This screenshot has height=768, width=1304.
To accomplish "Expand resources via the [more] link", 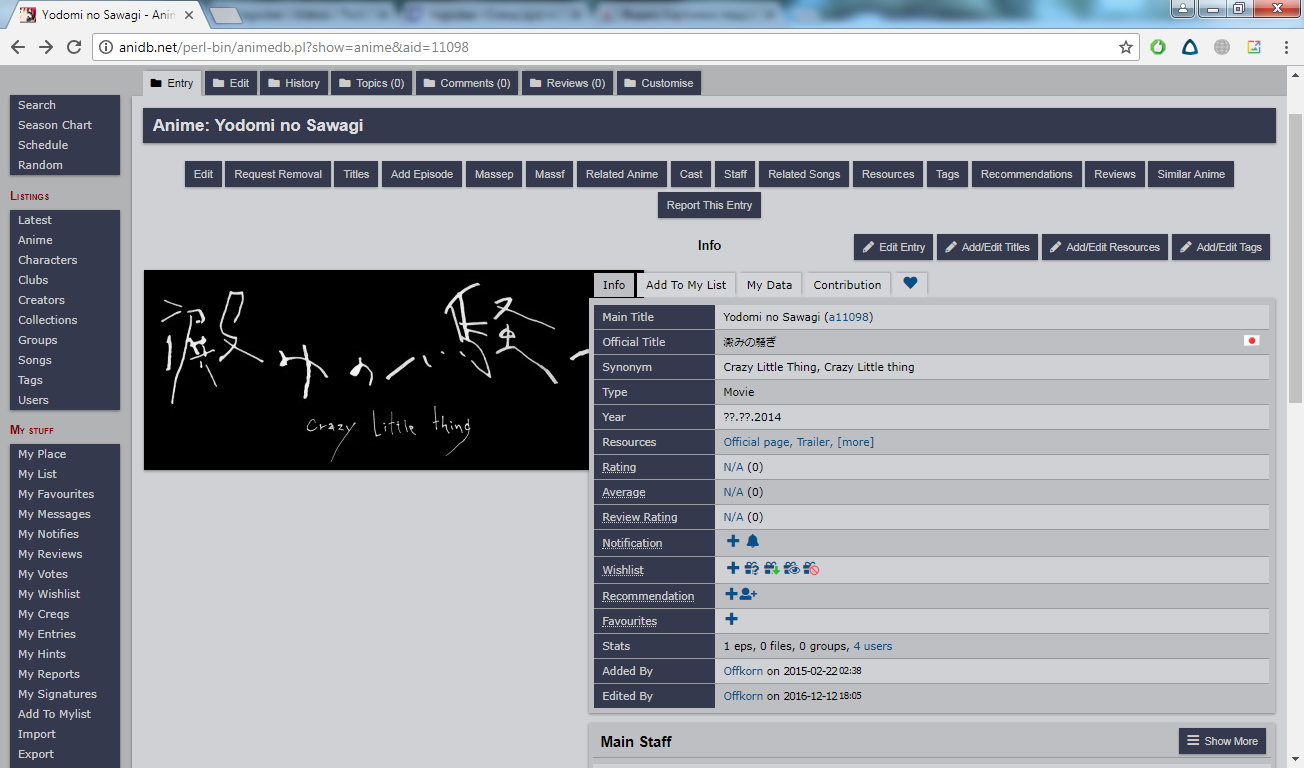I will pyautogui.click(x=855, y=442).
